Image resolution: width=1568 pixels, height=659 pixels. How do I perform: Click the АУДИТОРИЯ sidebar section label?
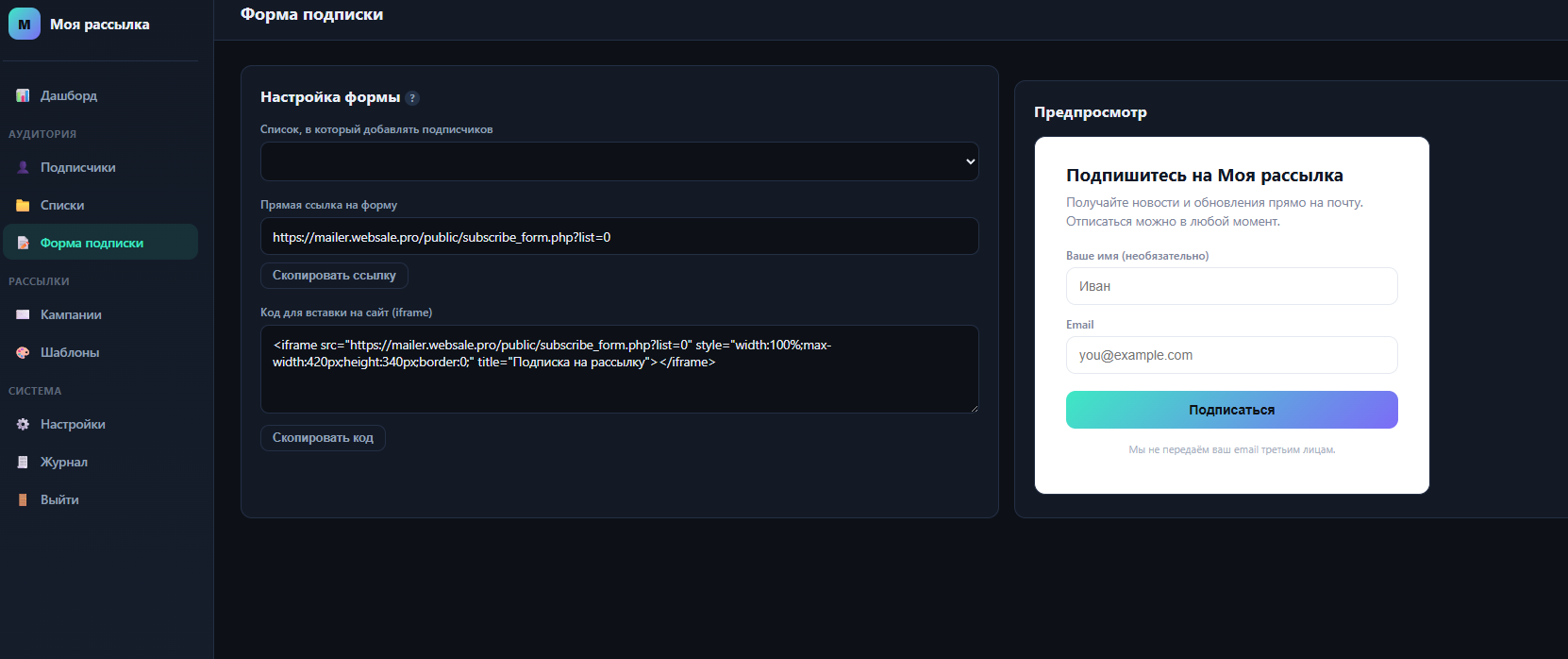point(42,134)
